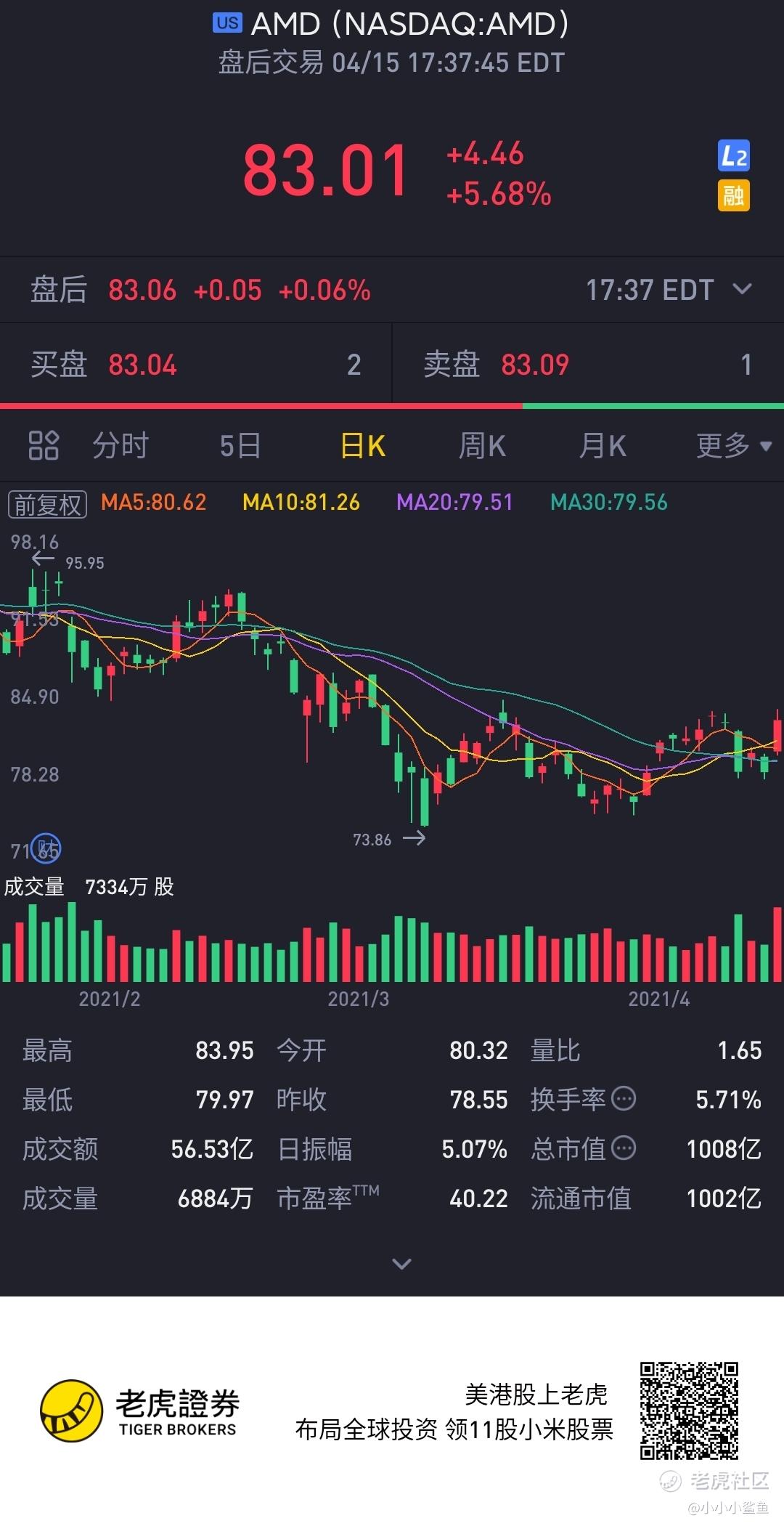This screenshot has width=784, height=1526.
Task: Tap the 95.95 high price marker
Action: [x=85, y=563]
